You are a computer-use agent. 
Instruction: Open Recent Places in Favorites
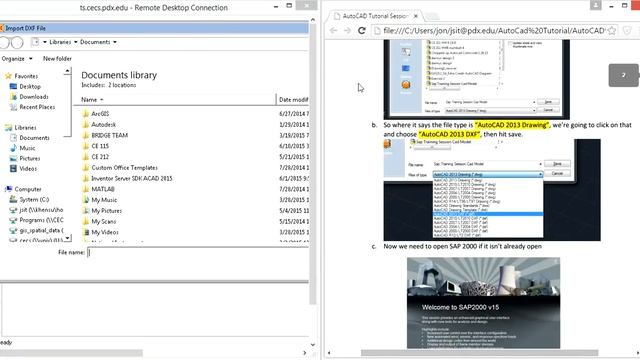point(37,107)
